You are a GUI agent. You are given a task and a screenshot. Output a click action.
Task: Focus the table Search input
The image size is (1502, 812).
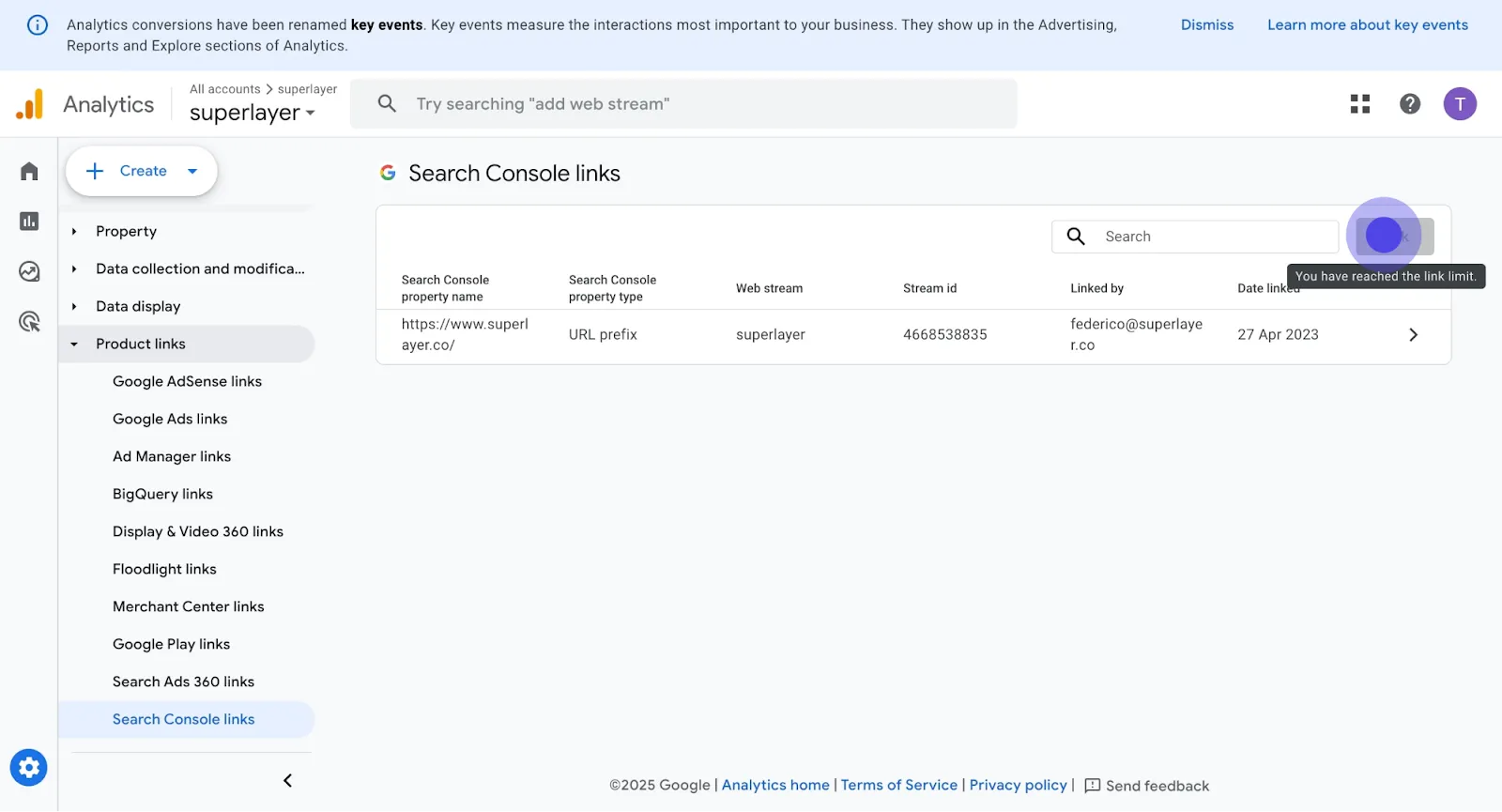coord(1195,237)
